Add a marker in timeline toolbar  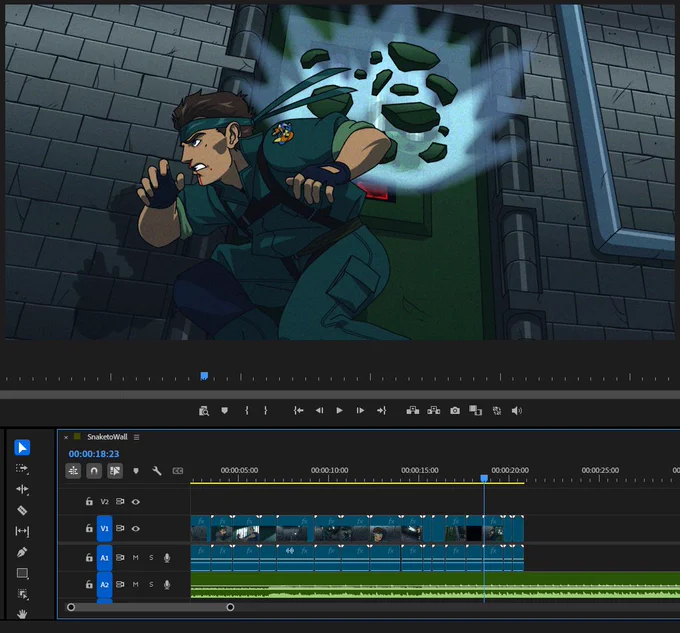pyautogui.click(x=136, y=471)
